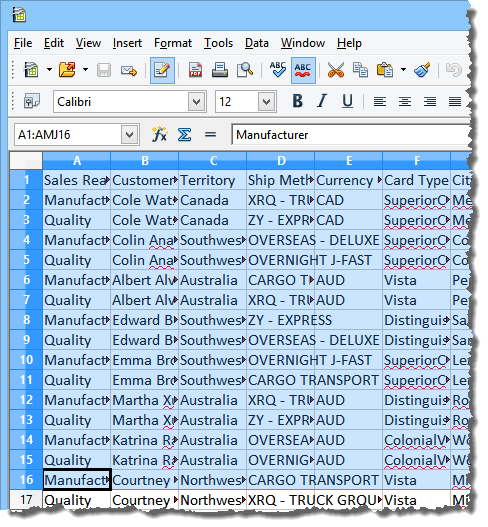This screenshot has width=488, height=527.
Task: Click the Manufact cell in row 16
Action: click(77, 480)
